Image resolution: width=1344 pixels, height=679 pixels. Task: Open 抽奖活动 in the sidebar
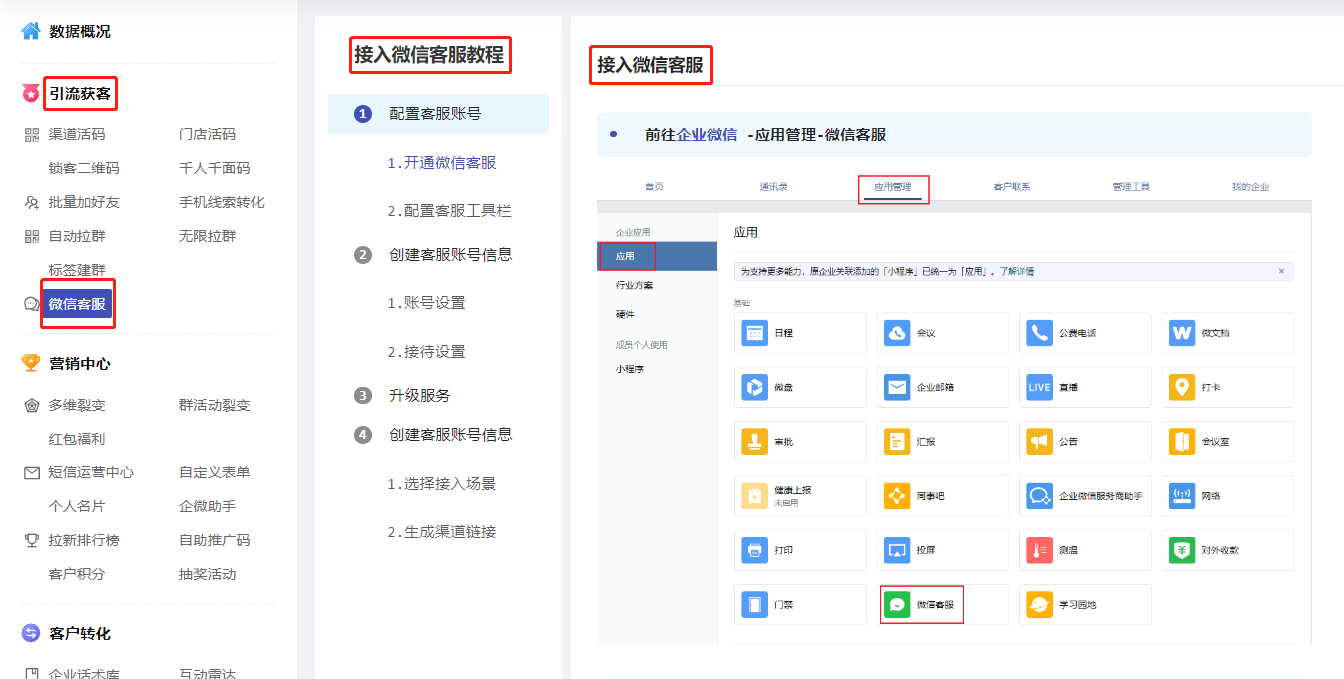tap(207, 574)
